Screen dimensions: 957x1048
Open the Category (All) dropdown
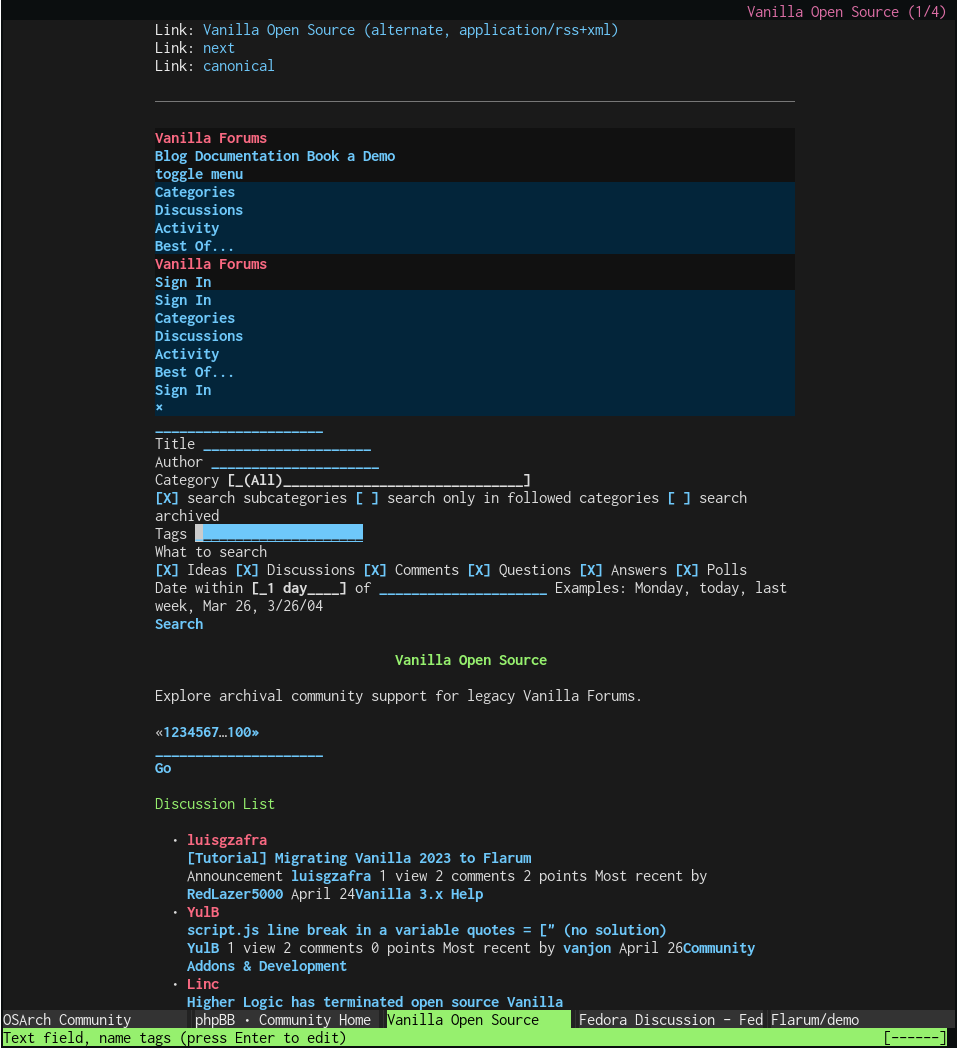pos(379,480)
